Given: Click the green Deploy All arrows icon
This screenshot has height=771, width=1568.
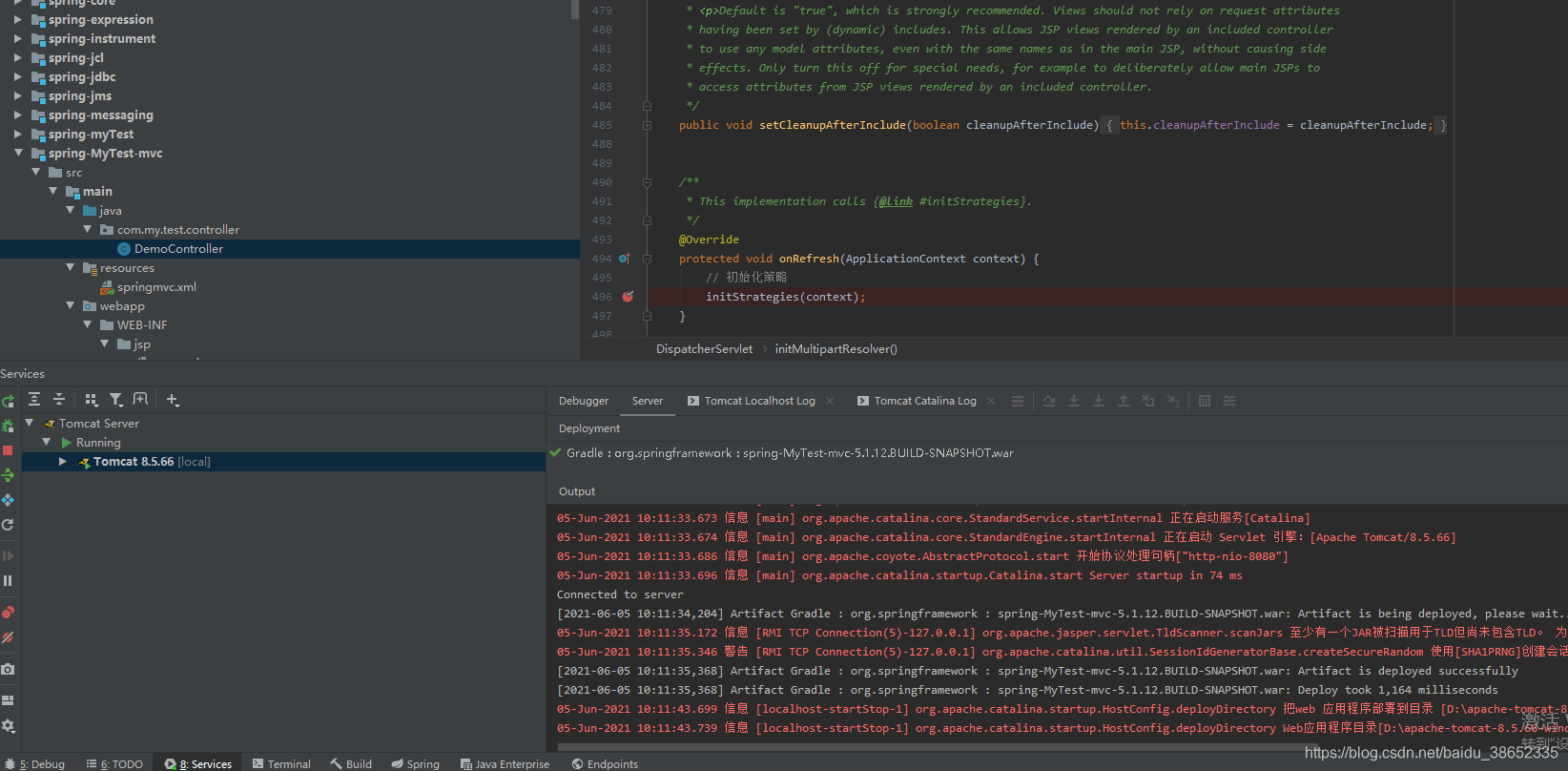Looking at the screenshot, I should coord(8,475).
